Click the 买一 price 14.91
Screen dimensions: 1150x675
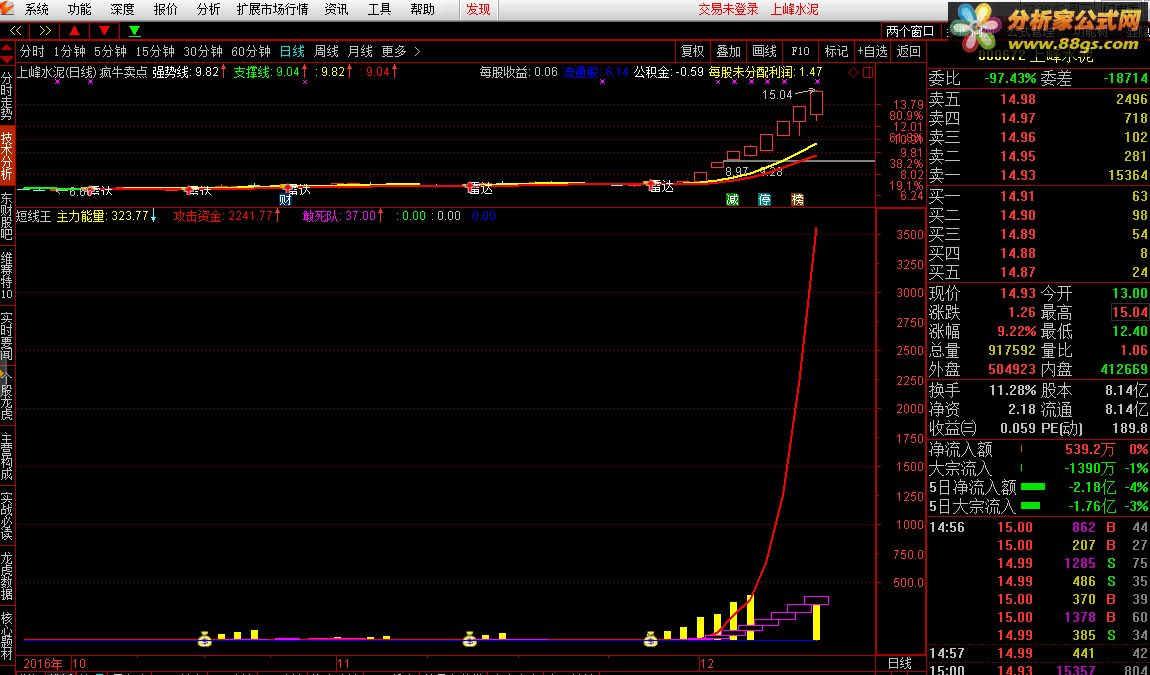(1018, 196)
